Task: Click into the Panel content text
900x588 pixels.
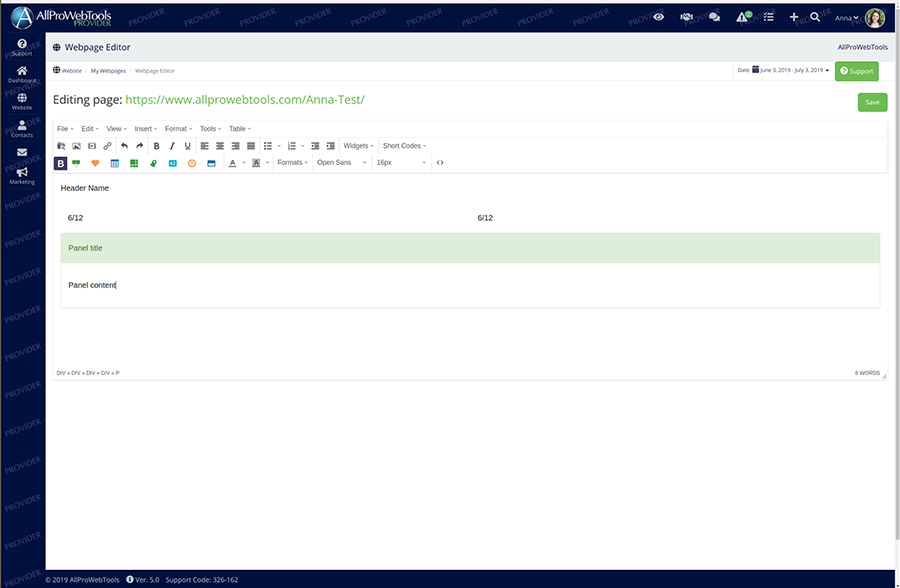Action: tap(92, 285)
